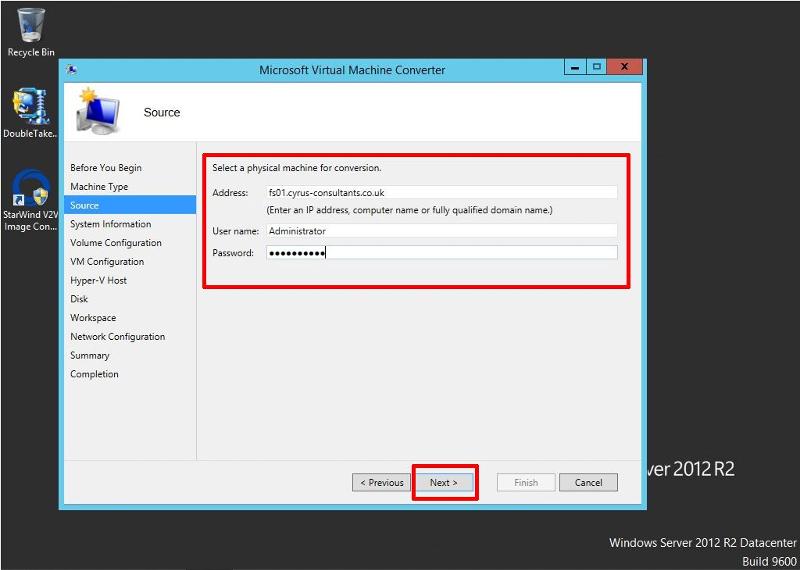The height and width of the screenshot is (570, 800).
Task: Open the Summary step
Action: tap(90, 356)
